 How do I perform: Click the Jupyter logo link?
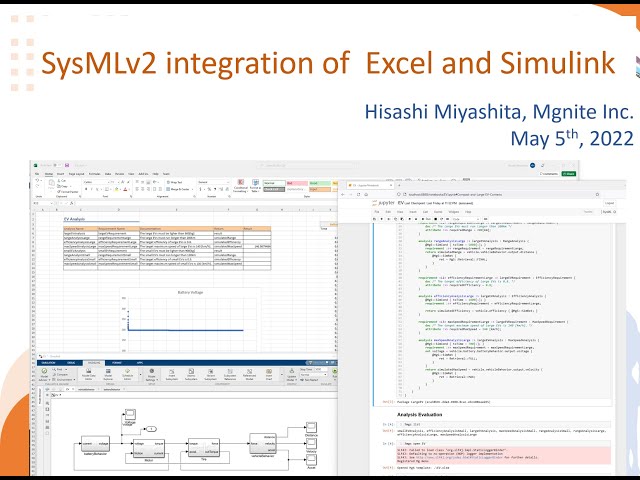click(383, 203)
